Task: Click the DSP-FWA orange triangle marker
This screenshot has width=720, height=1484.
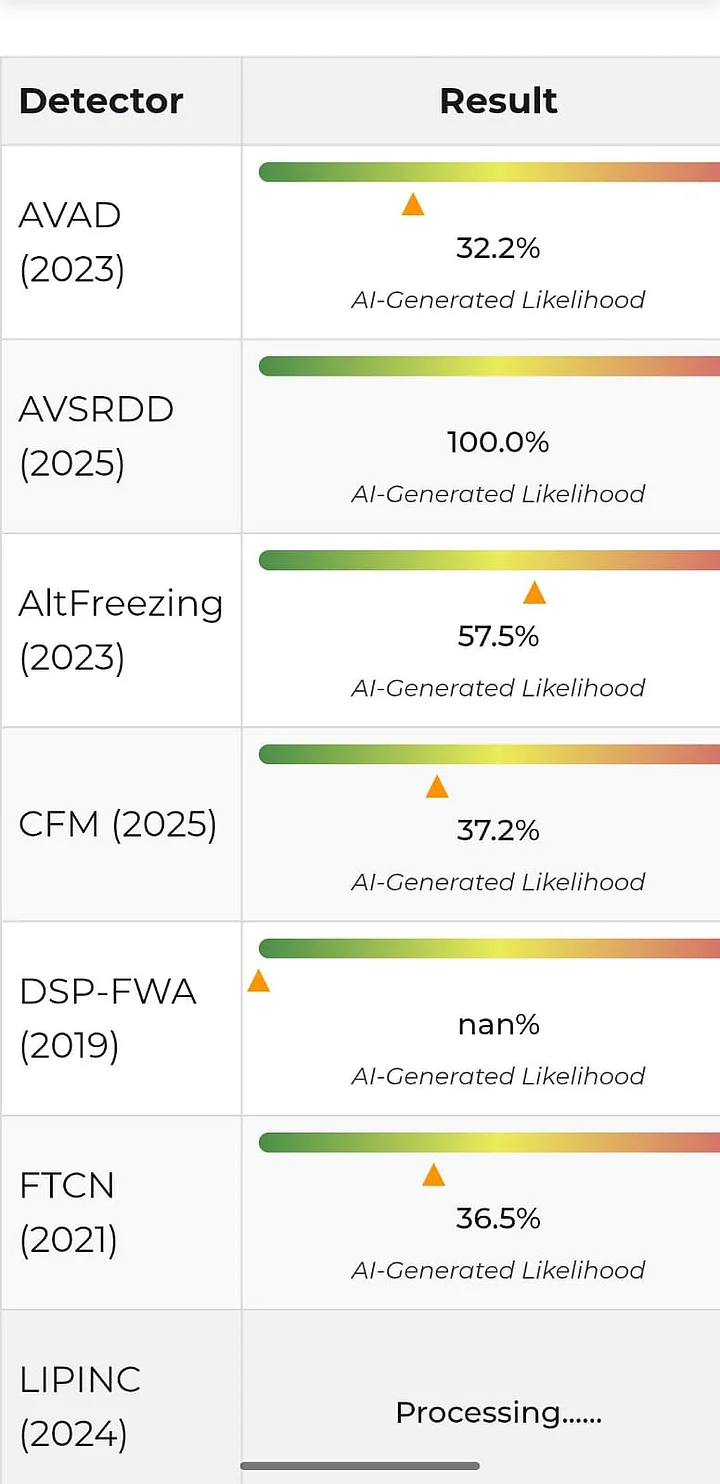Action: (x=259, y=981)
